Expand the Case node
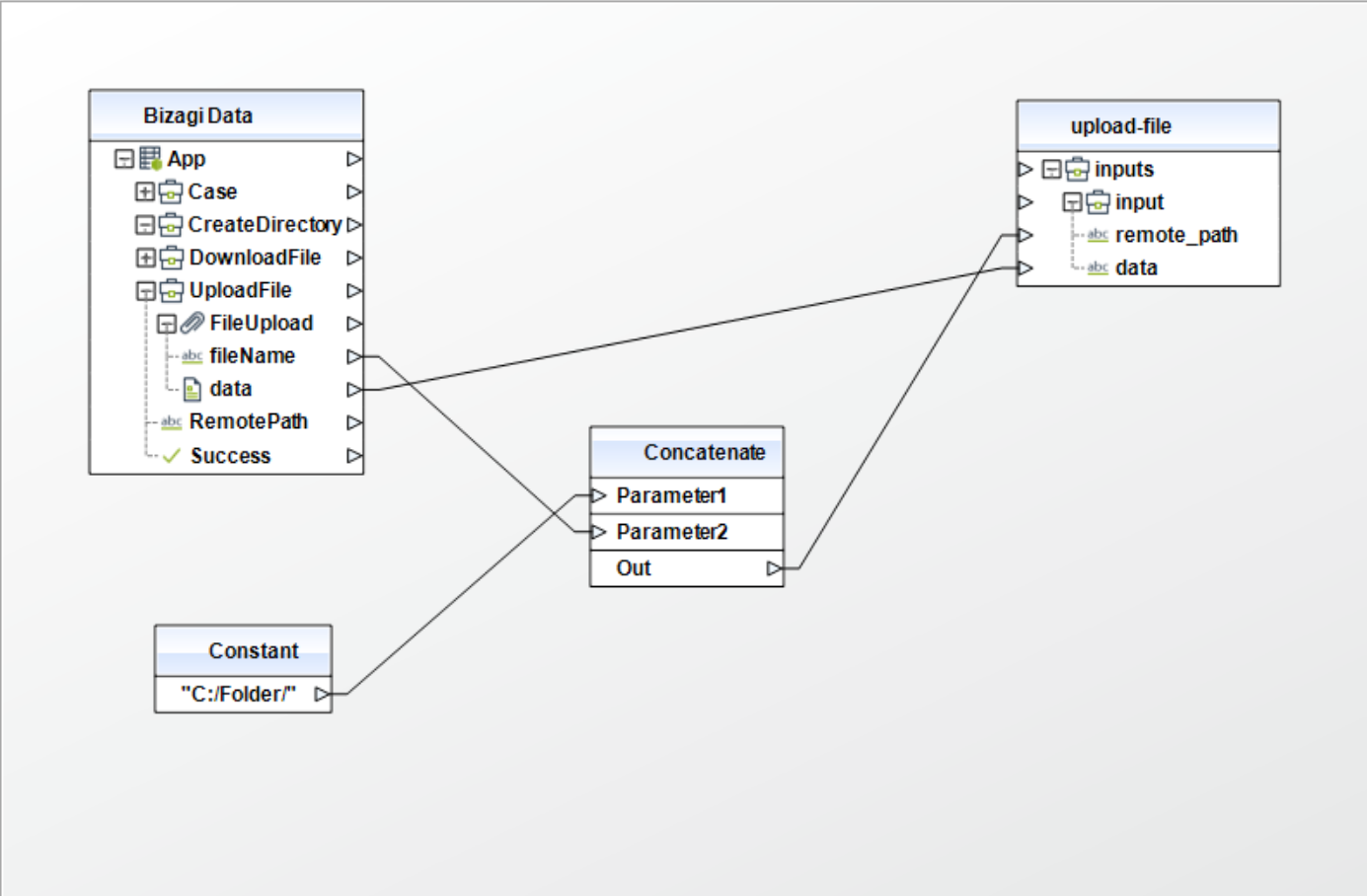Viewport: 1367px width, 896px height. (x=144, y=191)
